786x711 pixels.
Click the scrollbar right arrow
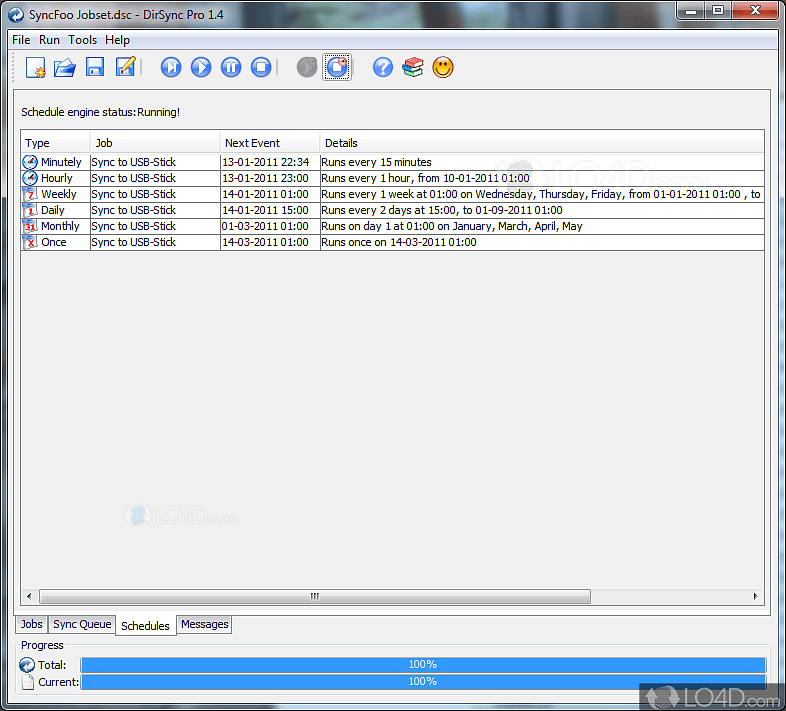click(755, 596)
